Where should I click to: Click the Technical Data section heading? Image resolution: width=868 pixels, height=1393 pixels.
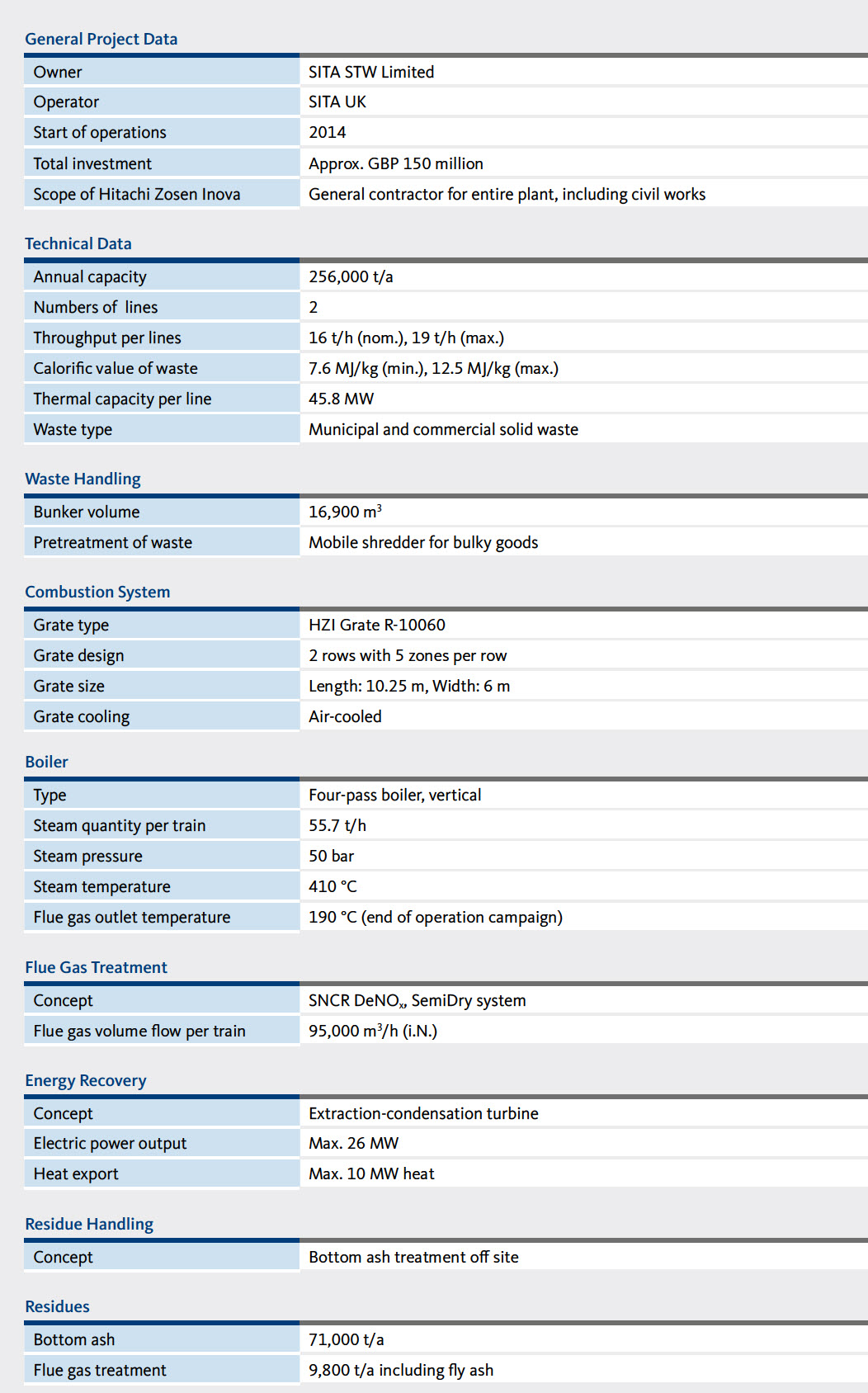(78, 243)
